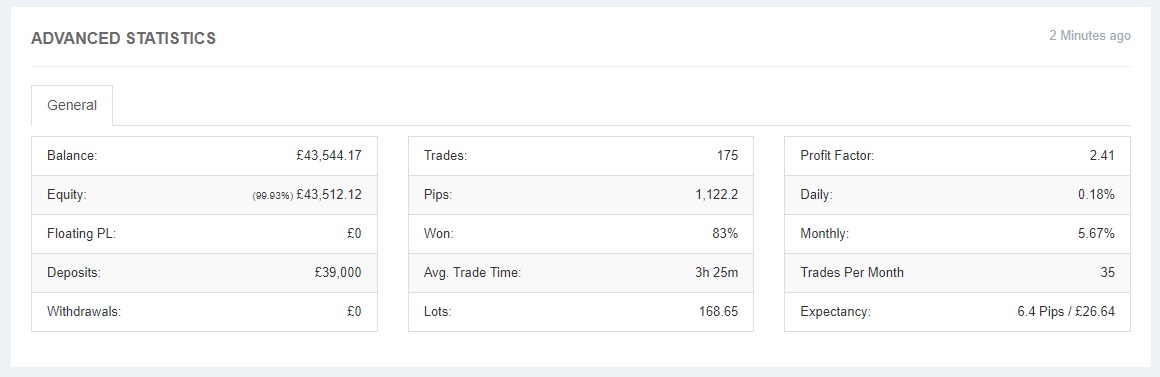1160x377 pixels.
Task: Click the Equity row label
Action: (67, 195)
